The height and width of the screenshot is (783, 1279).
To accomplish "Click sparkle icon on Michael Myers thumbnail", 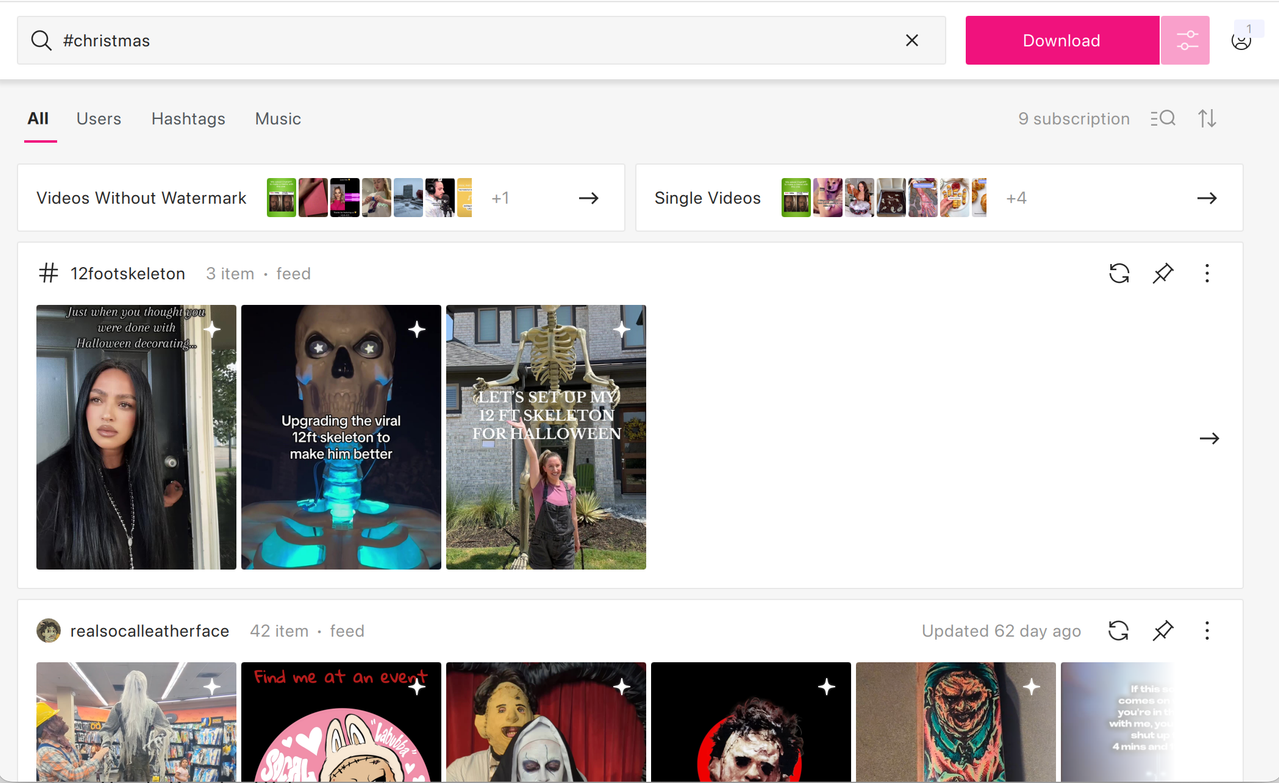I will (x=827, y=687).
